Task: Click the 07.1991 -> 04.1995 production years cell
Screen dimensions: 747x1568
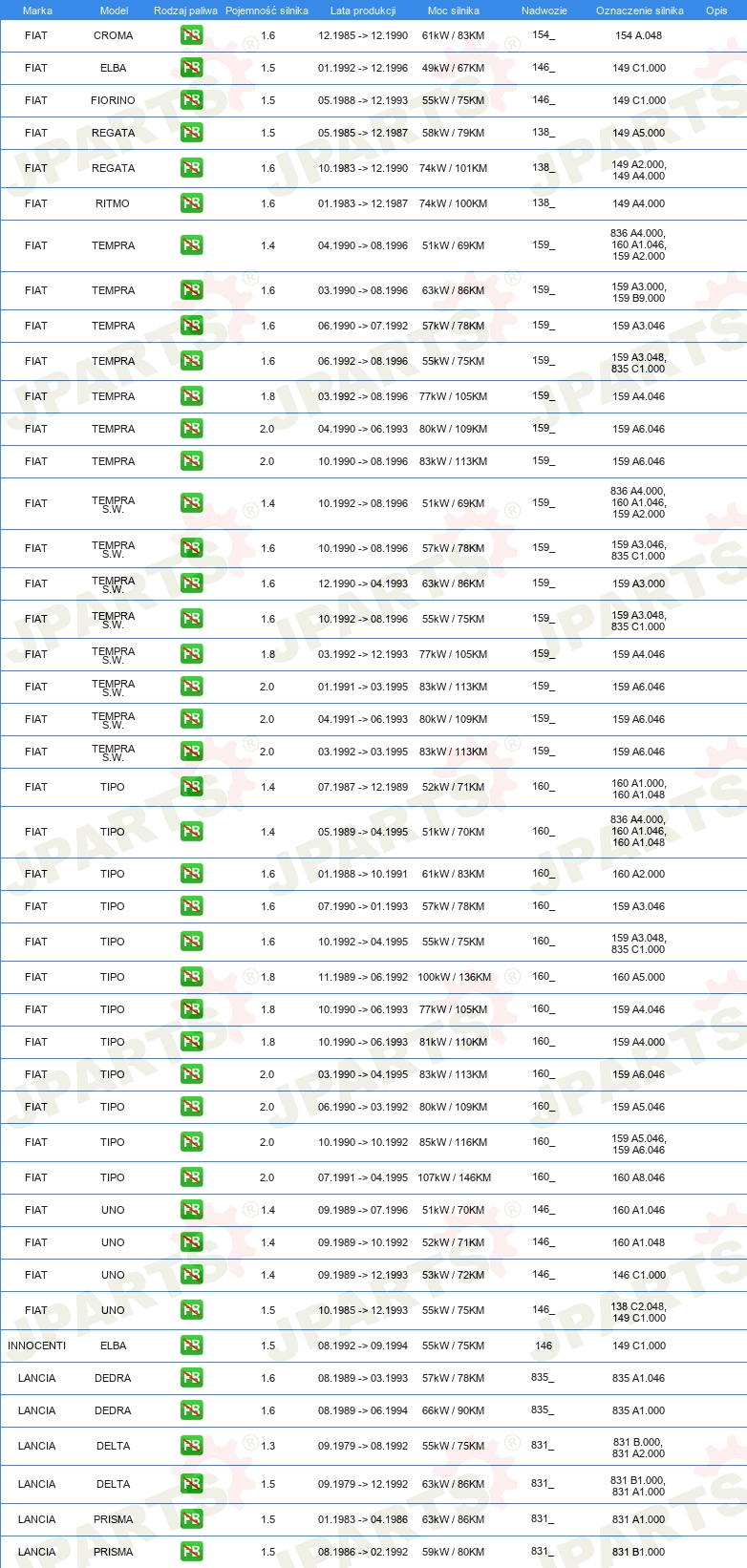Action: [363, 1177]
